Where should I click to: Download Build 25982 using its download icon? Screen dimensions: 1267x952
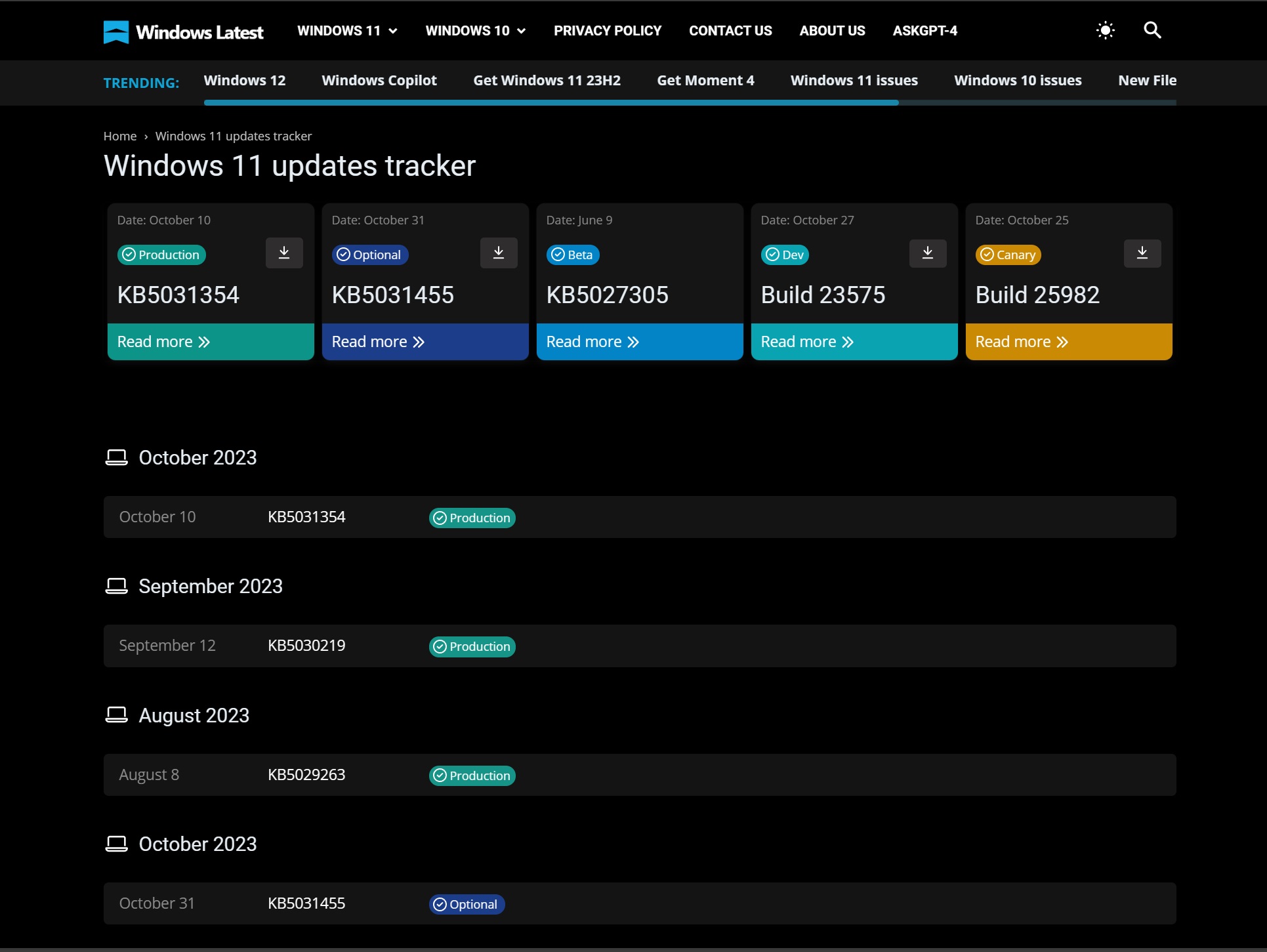click(x=1142, y=253)
